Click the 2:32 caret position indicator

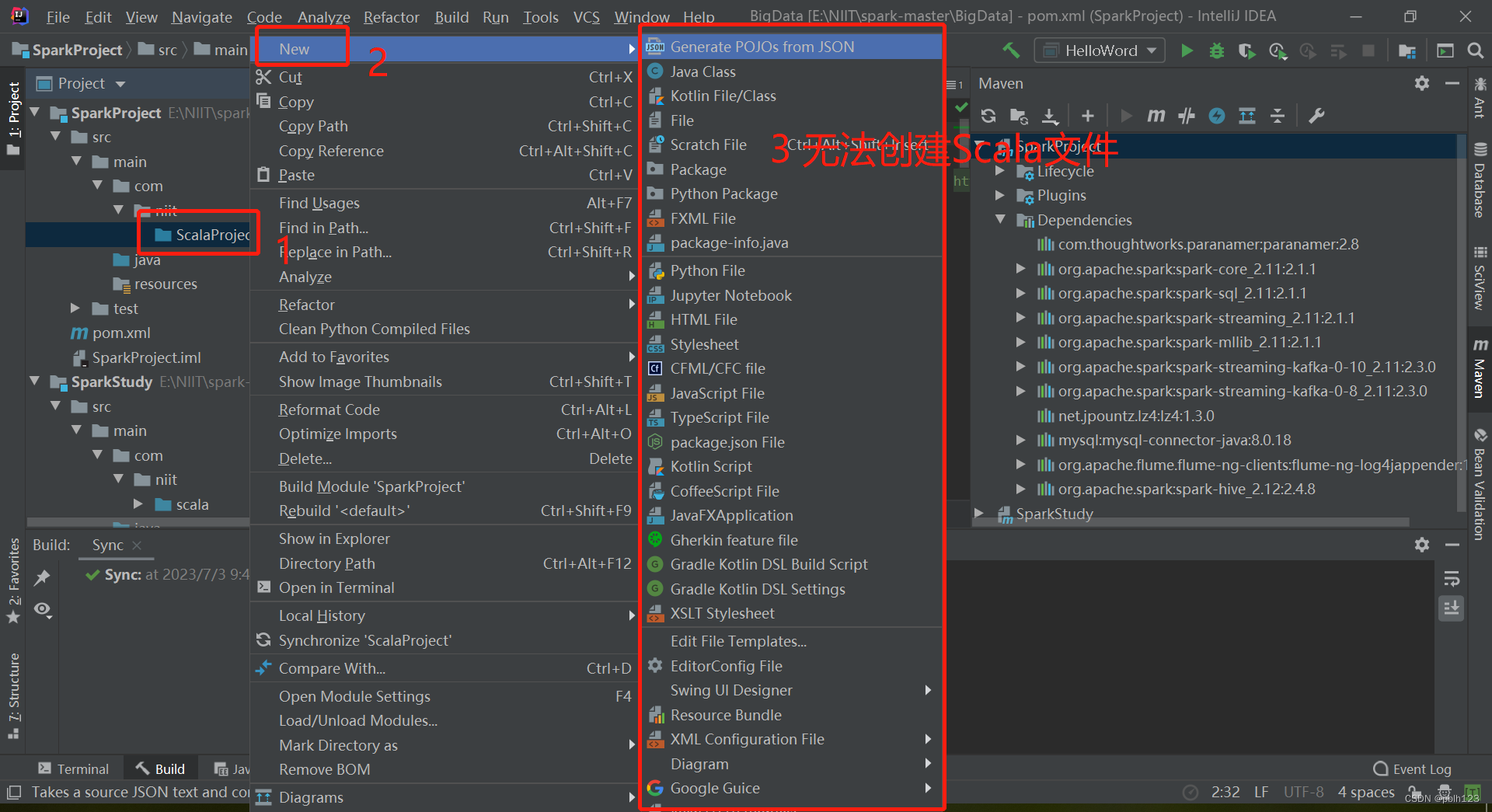click(1225, 792)
